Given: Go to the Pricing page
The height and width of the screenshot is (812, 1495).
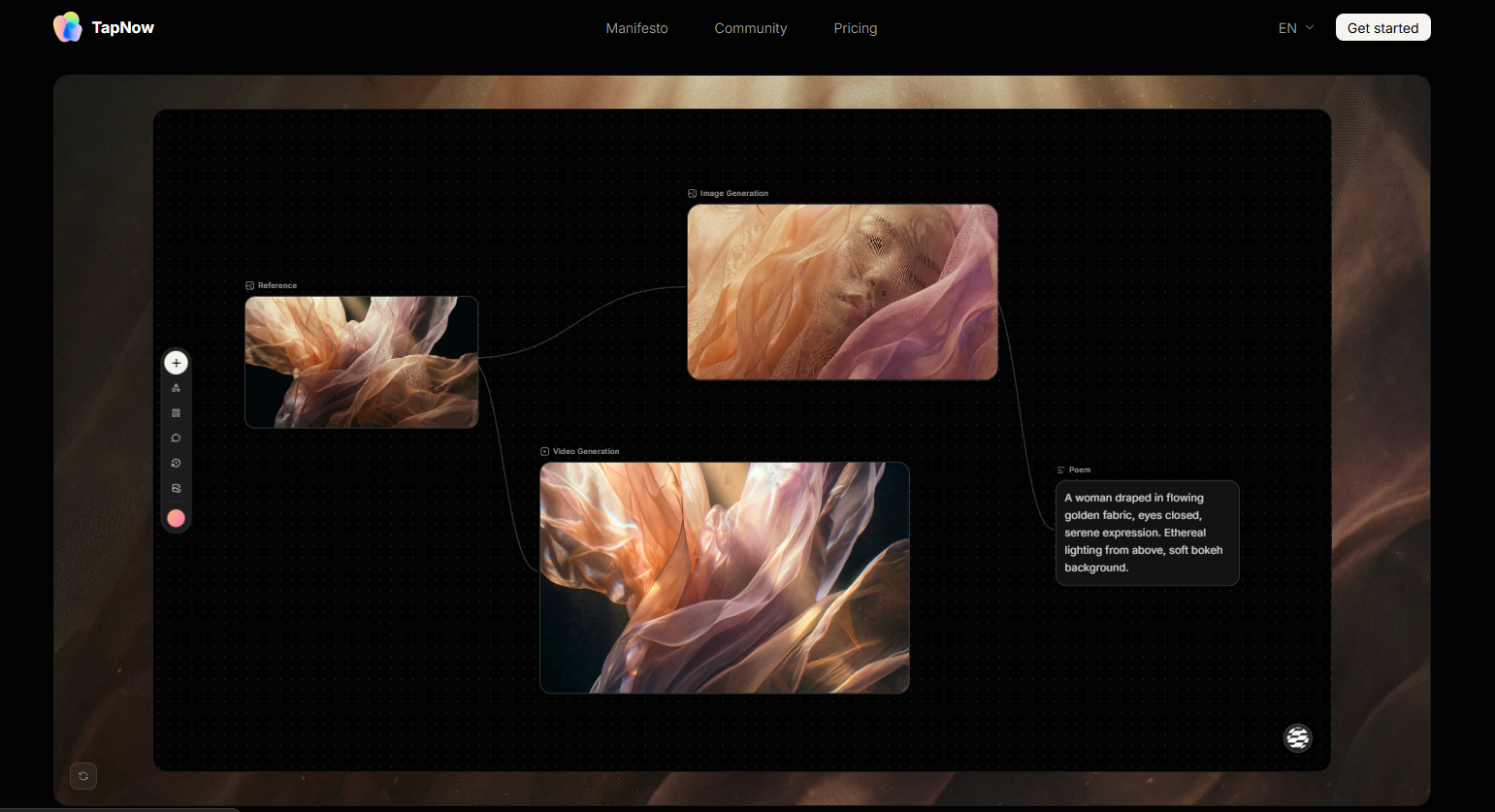Looking at the screenshot, I should click(856, 28).
